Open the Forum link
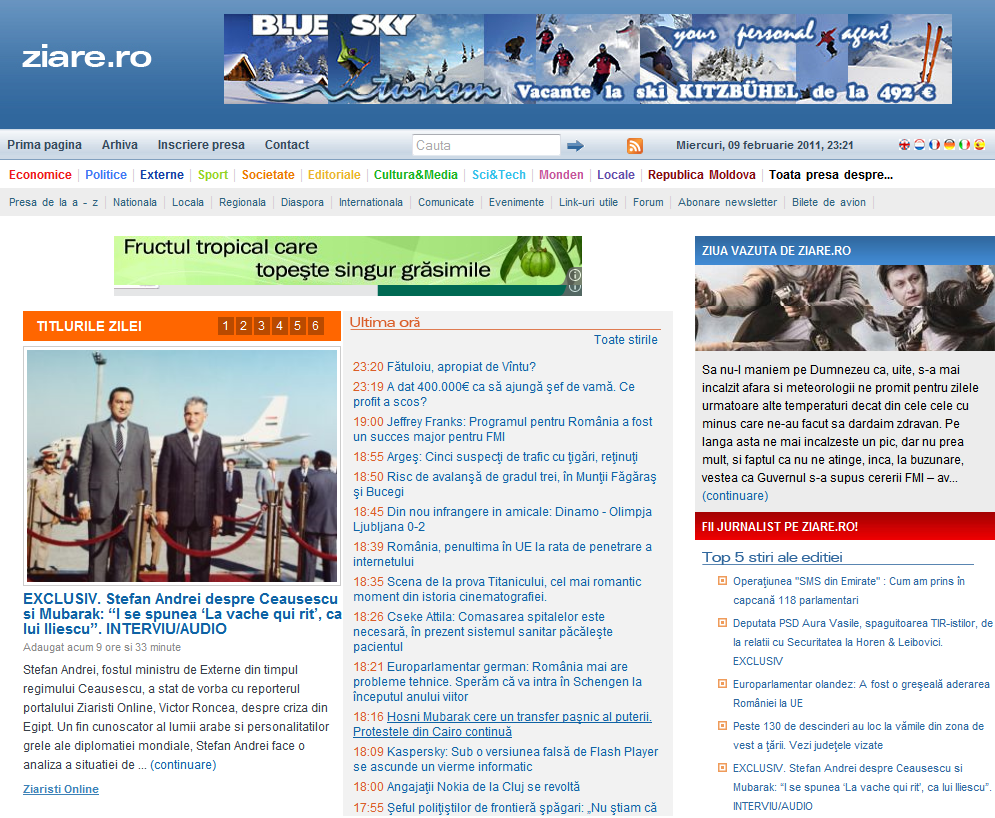This screenshot has height=818, width=995. tap(648, 202)
